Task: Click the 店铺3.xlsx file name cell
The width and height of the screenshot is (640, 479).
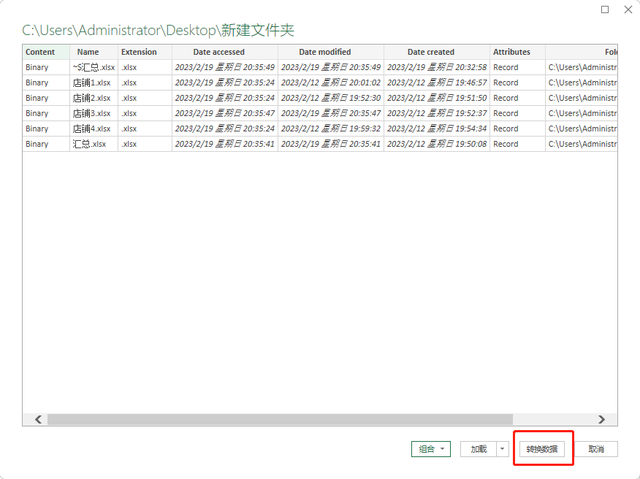Action: (94, 113)
